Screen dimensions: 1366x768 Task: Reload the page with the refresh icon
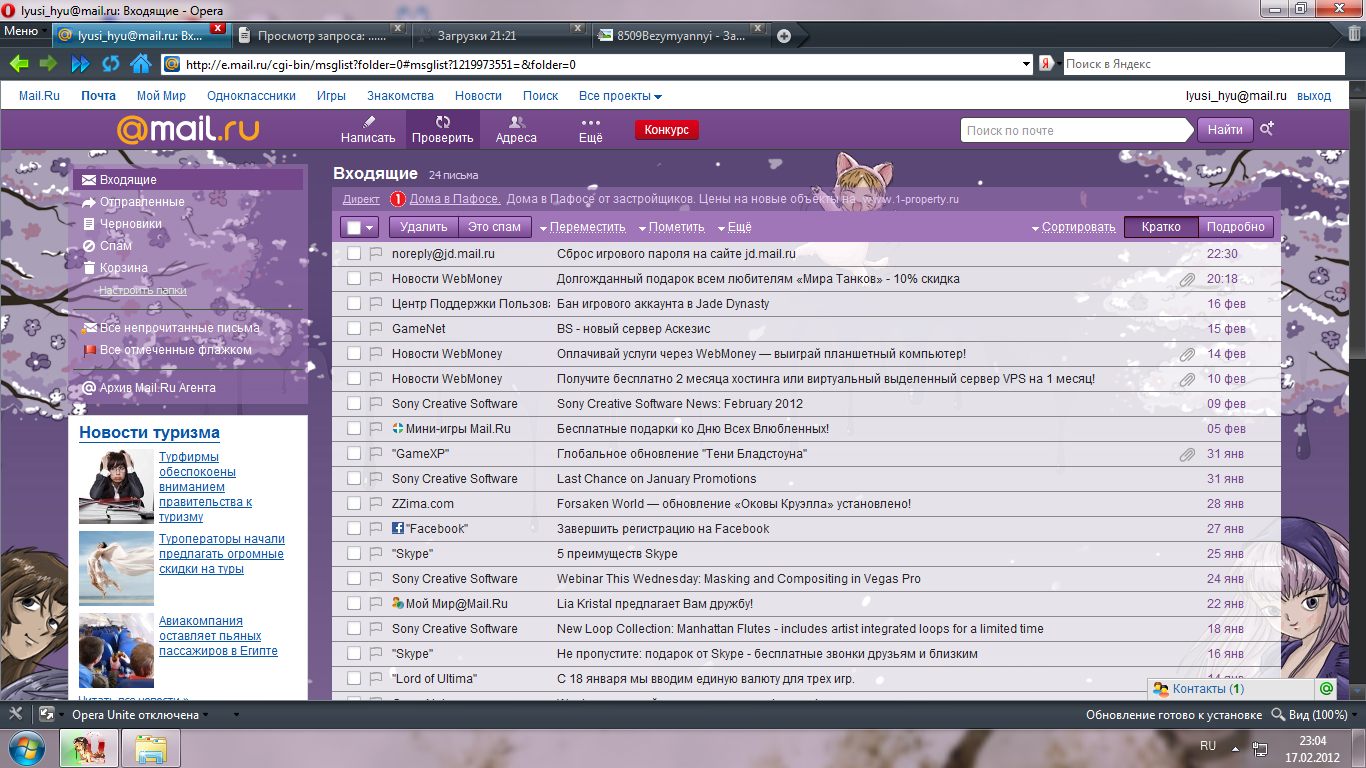coord(110,64)
